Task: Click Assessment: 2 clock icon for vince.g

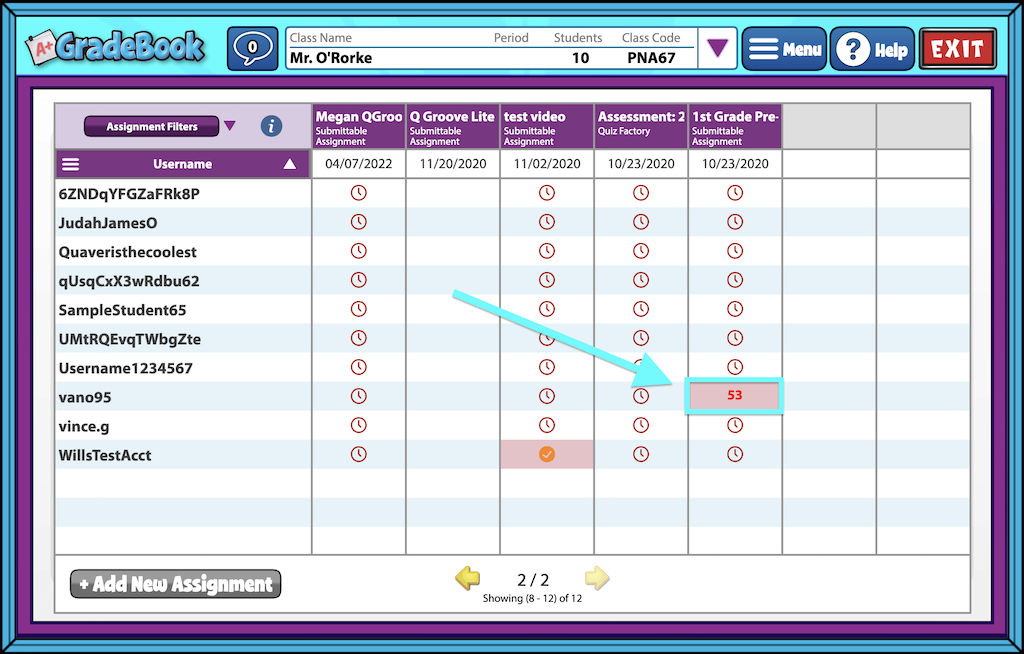Action: (641, 425)
